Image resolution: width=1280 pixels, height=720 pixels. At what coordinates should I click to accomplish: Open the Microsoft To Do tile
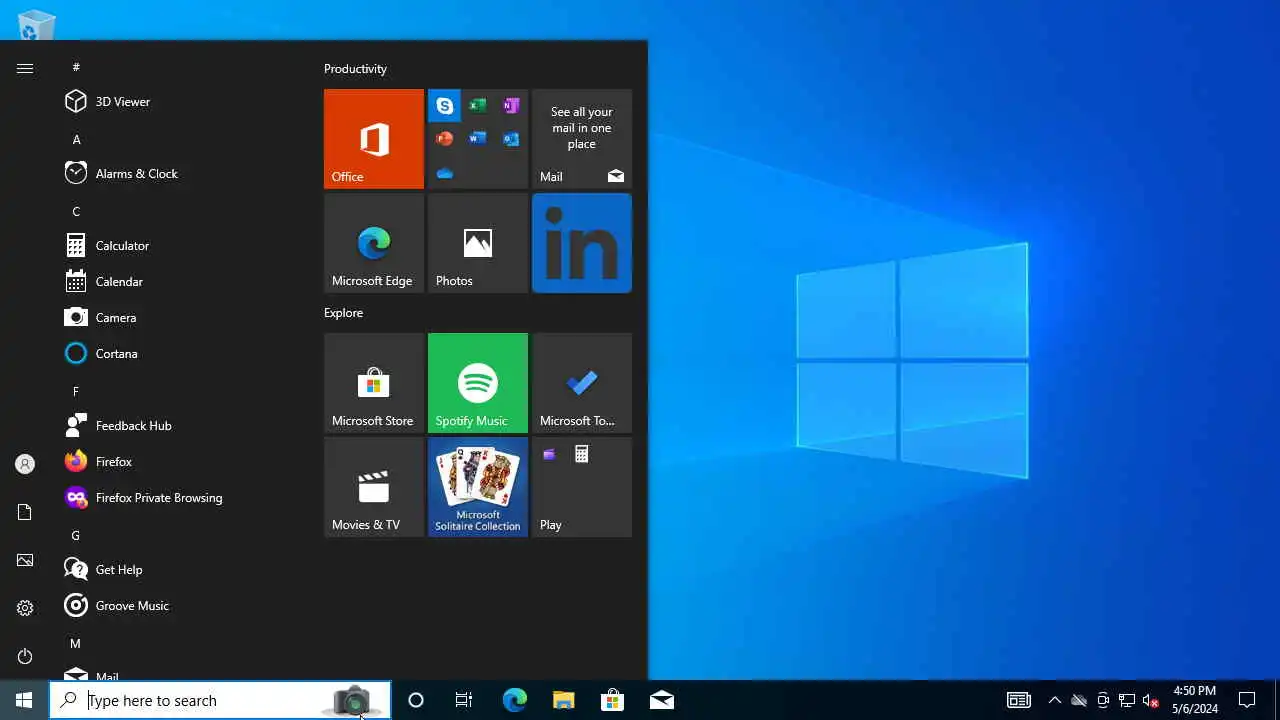tap(582, 383)
